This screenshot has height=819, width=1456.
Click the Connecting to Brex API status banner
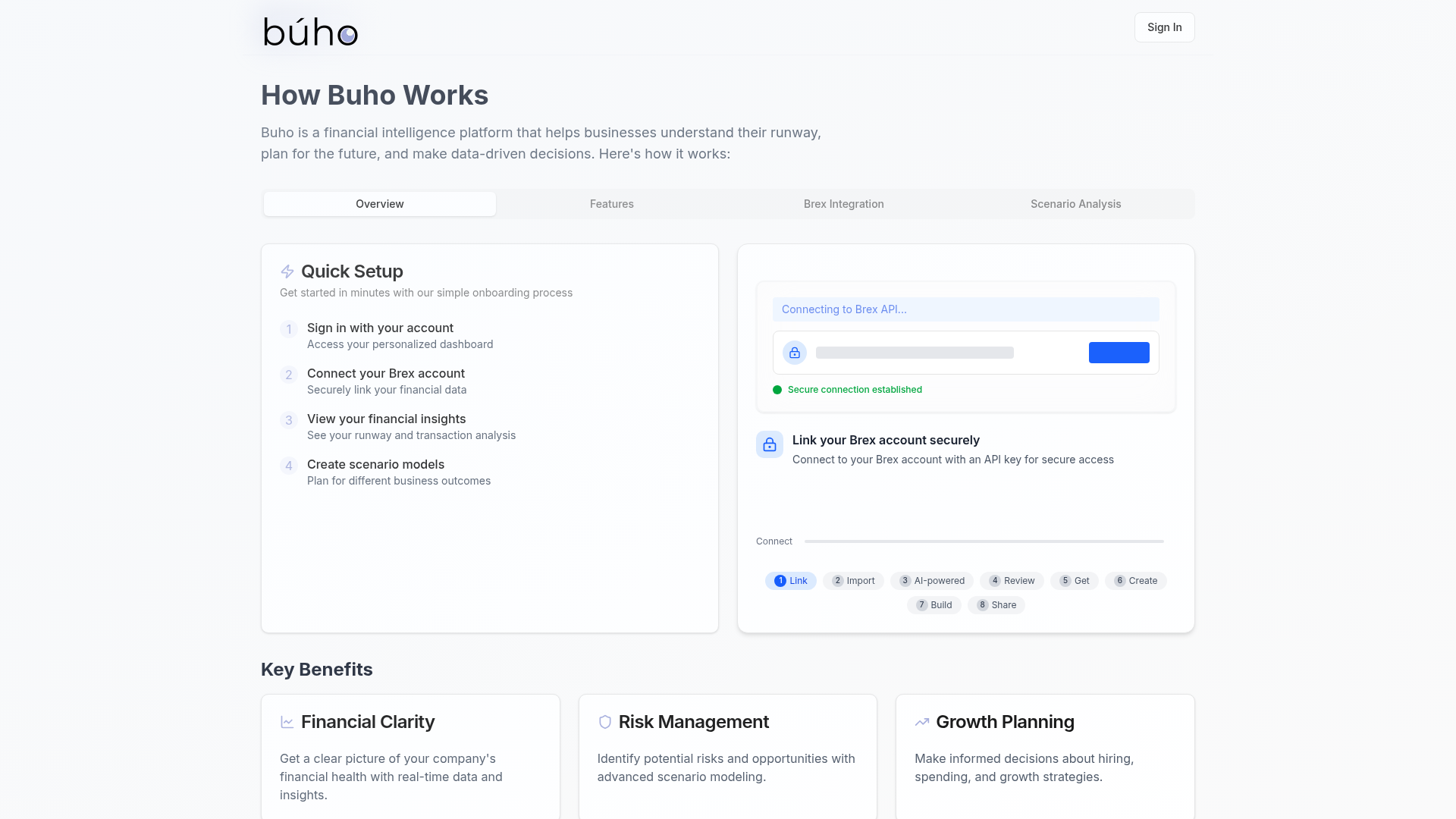click(x=966, y=309)
